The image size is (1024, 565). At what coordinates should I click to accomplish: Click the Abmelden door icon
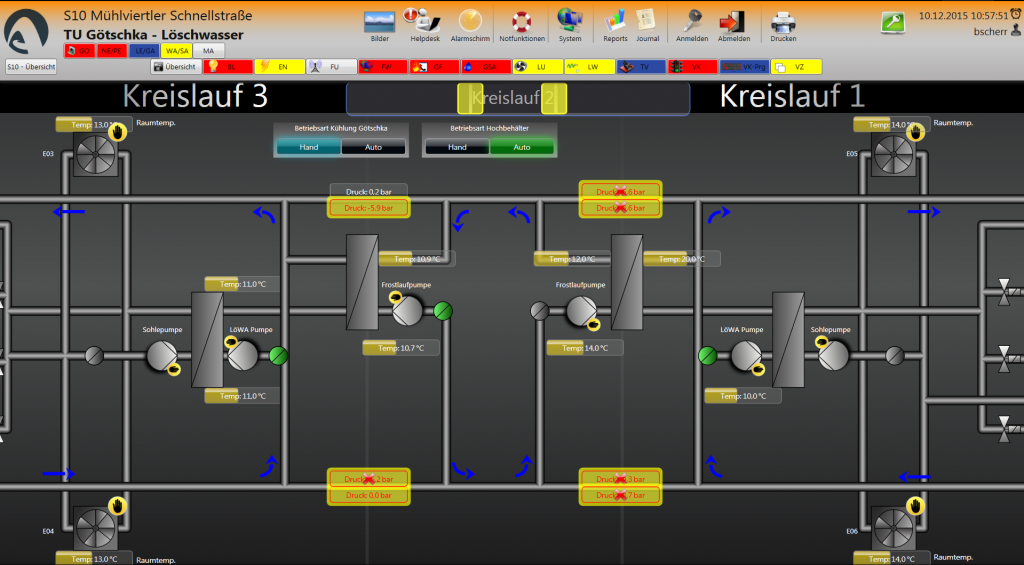point(733,21)
